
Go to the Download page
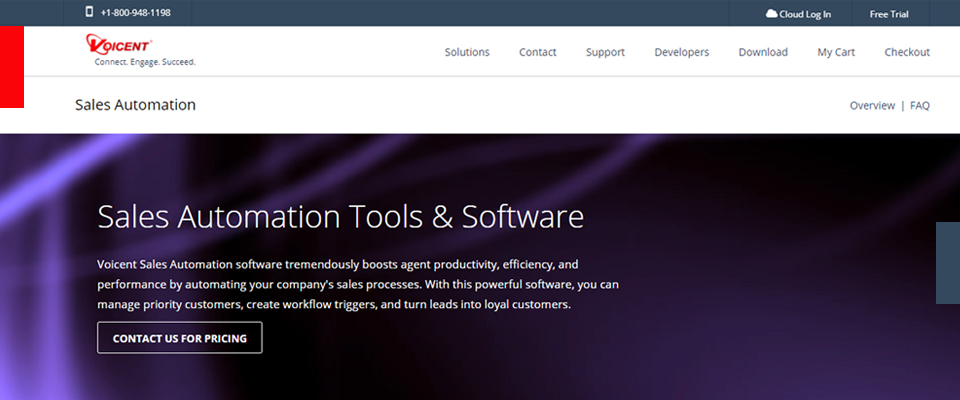[x=763, y=52]
